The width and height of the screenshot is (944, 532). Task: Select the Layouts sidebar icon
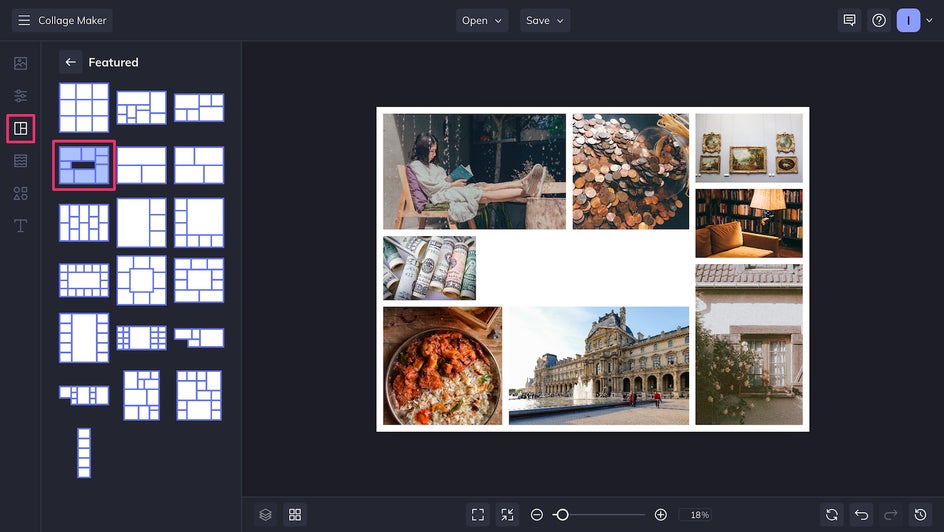[20, 129]
